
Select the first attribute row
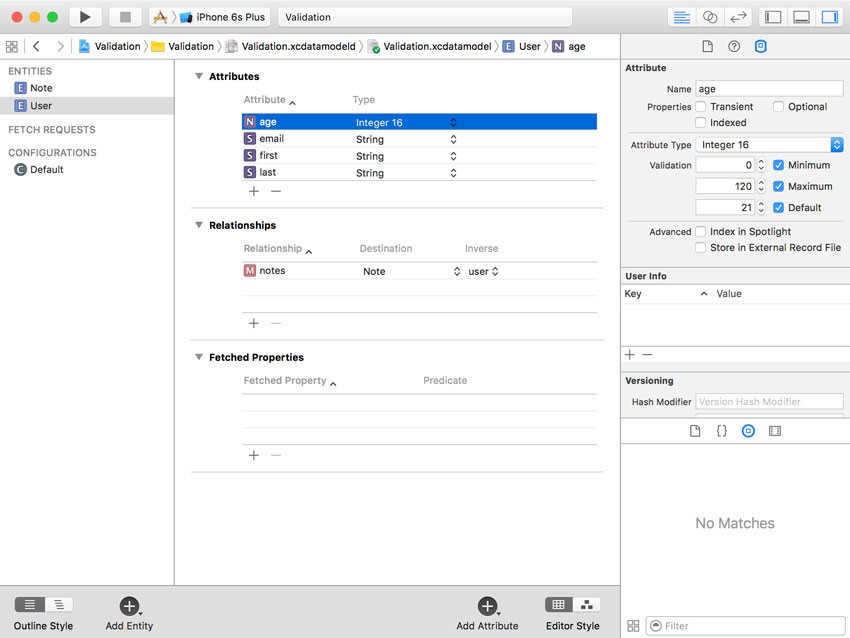click(x=419, y=156)
